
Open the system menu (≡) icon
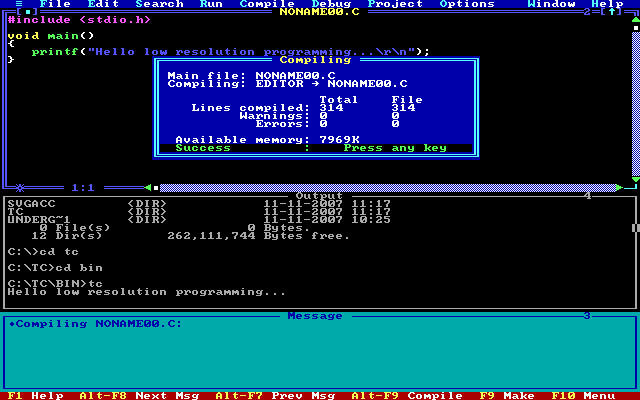[x=19, y=4]
